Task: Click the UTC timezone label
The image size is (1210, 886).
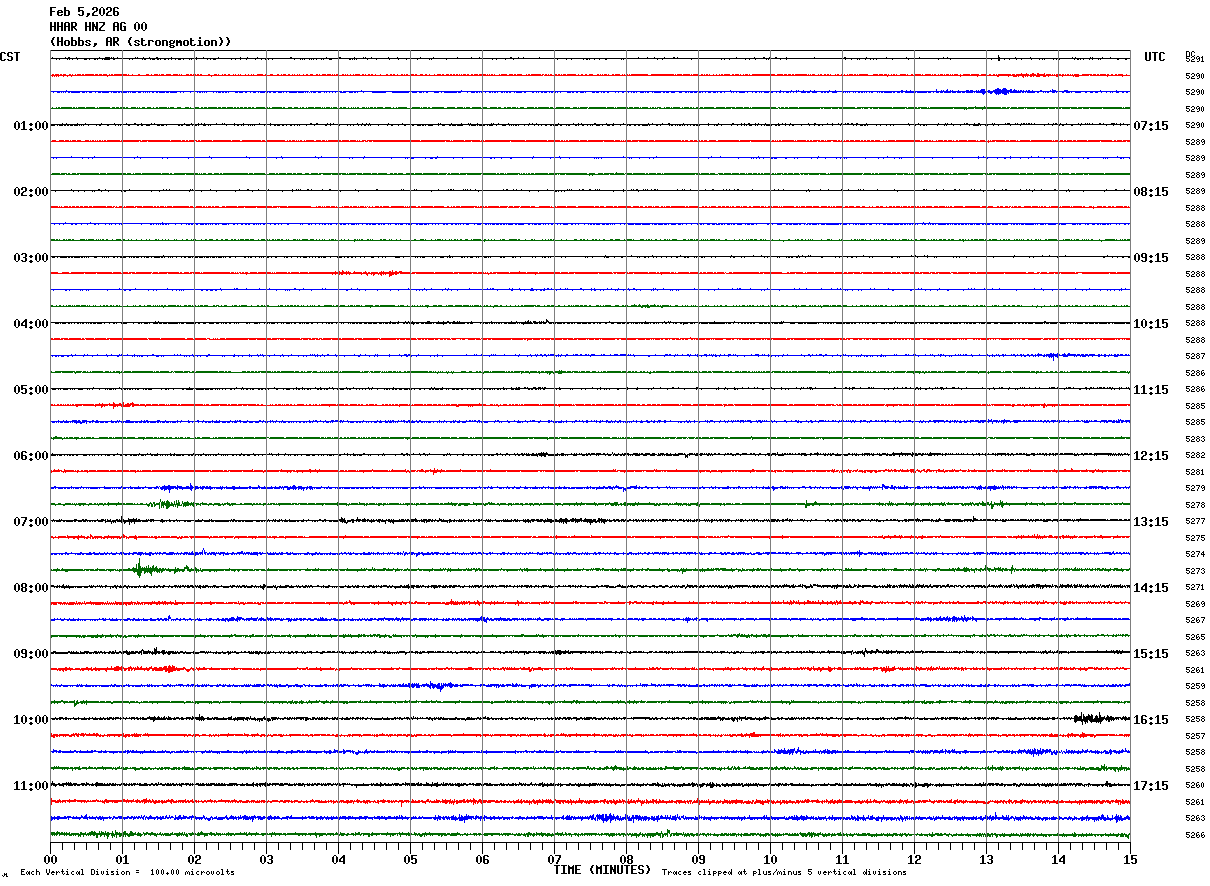Action: pyautogui.click(x=1154, y=57)
